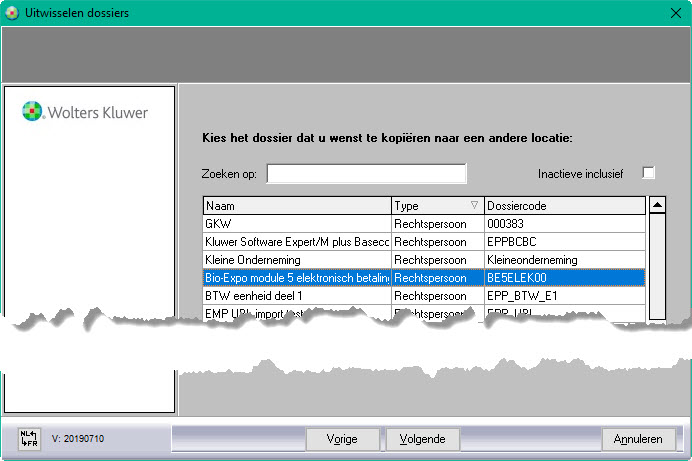
Task: Click dossier code 000383 cell
Action: (x=564, y=224)
